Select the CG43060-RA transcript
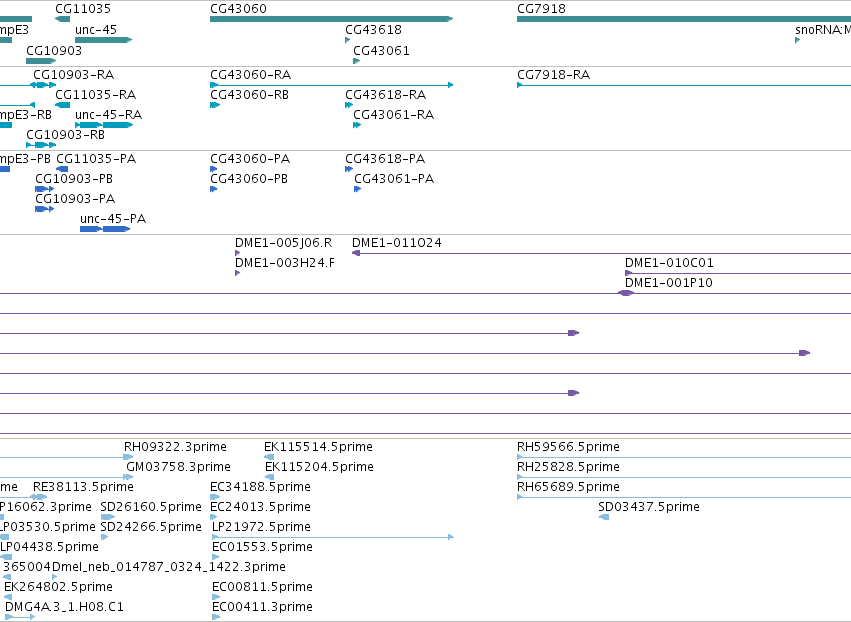 [x=332, y=85]
